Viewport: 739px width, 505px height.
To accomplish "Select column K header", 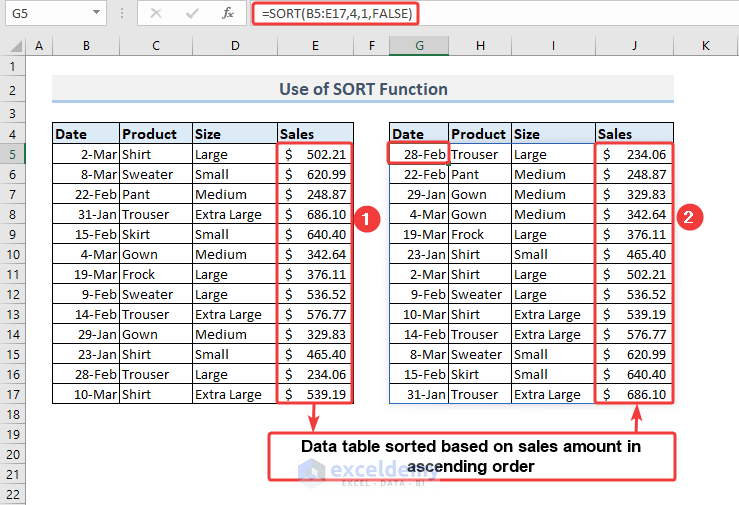I will point(705,46).
